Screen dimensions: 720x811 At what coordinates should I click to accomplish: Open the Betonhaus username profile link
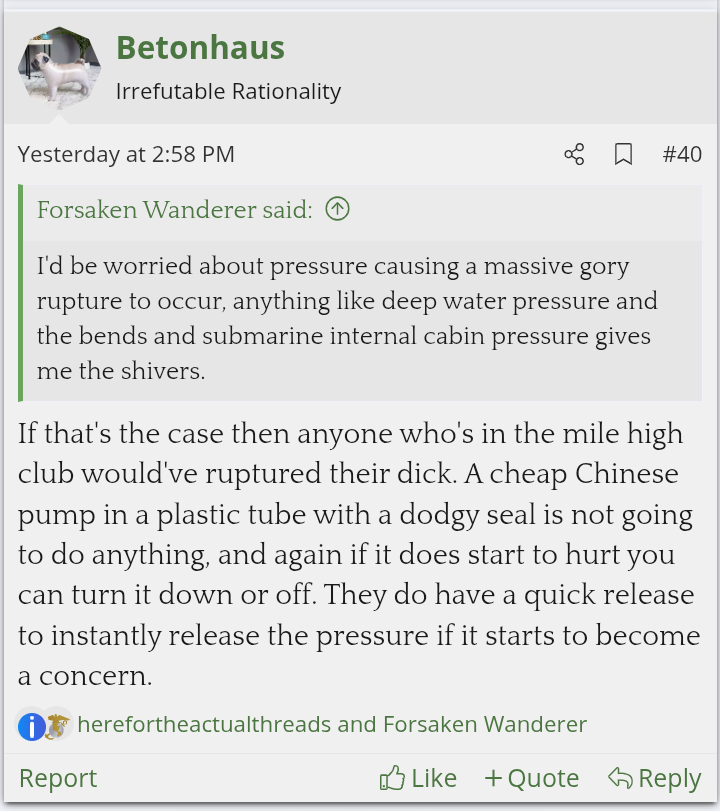click(200, 47)
